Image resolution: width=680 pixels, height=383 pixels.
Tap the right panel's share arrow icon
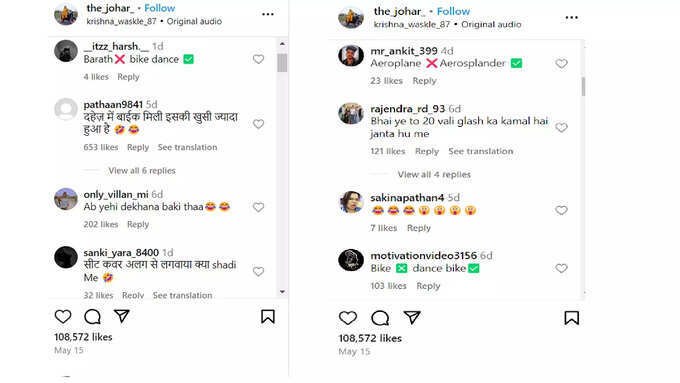coord(412,318)
